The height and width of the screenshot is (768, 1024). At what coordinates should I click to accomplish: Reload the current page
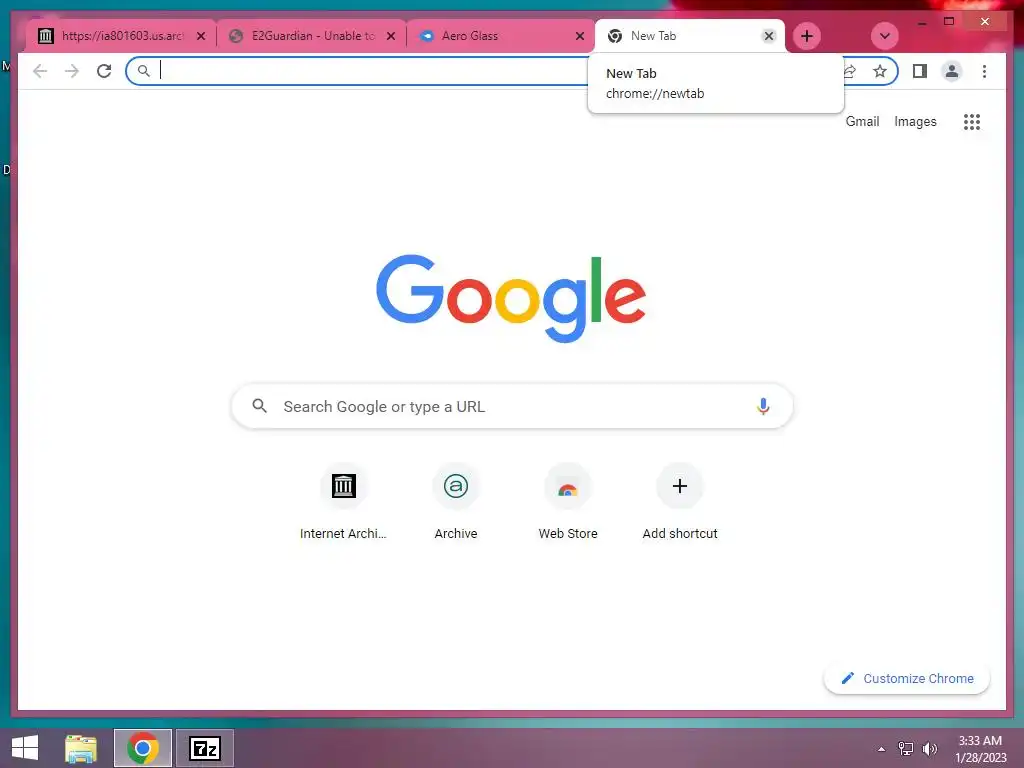point(104,71)
